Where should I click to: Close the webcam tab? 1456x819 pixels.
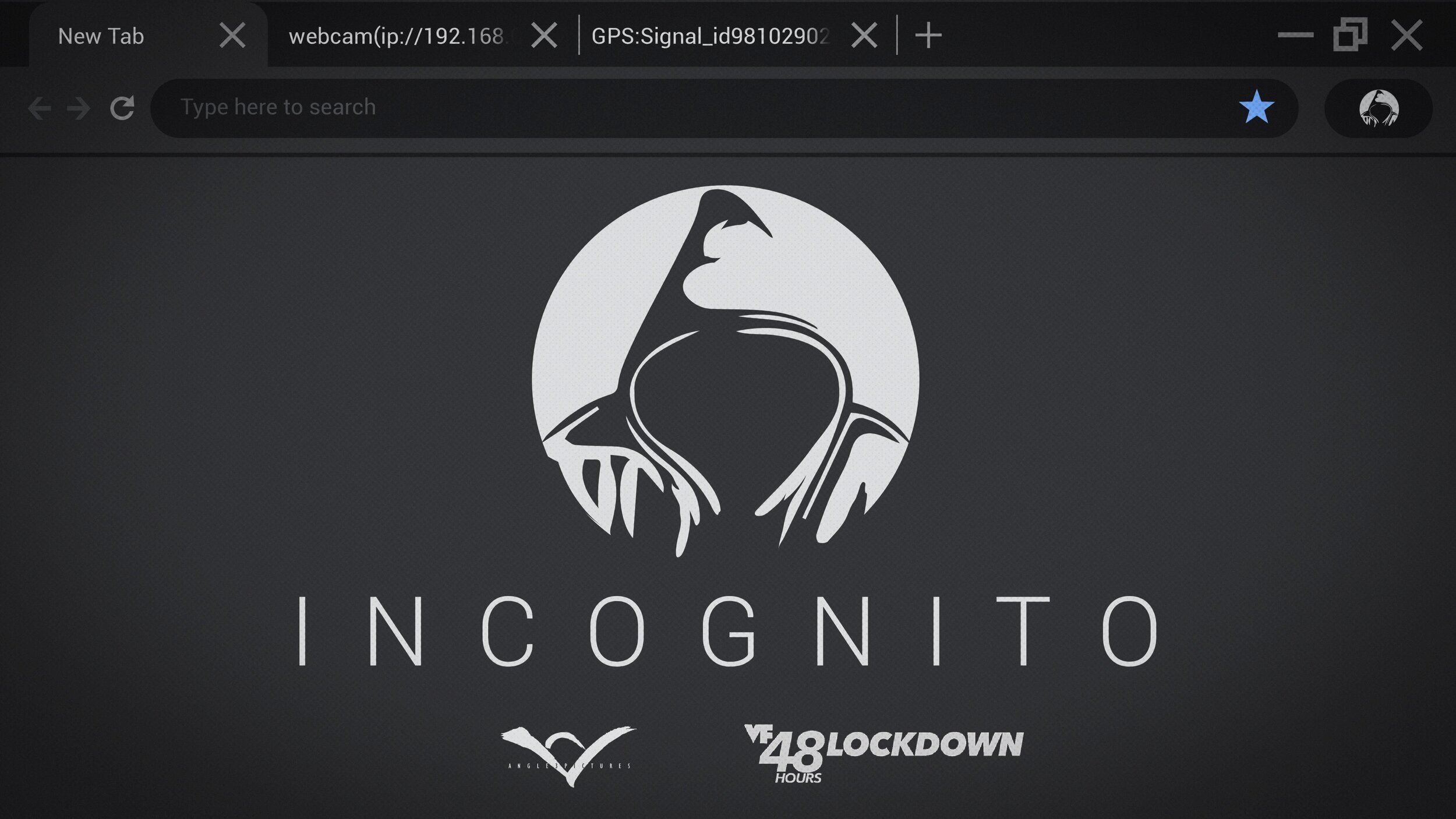(x=545, y=36)
